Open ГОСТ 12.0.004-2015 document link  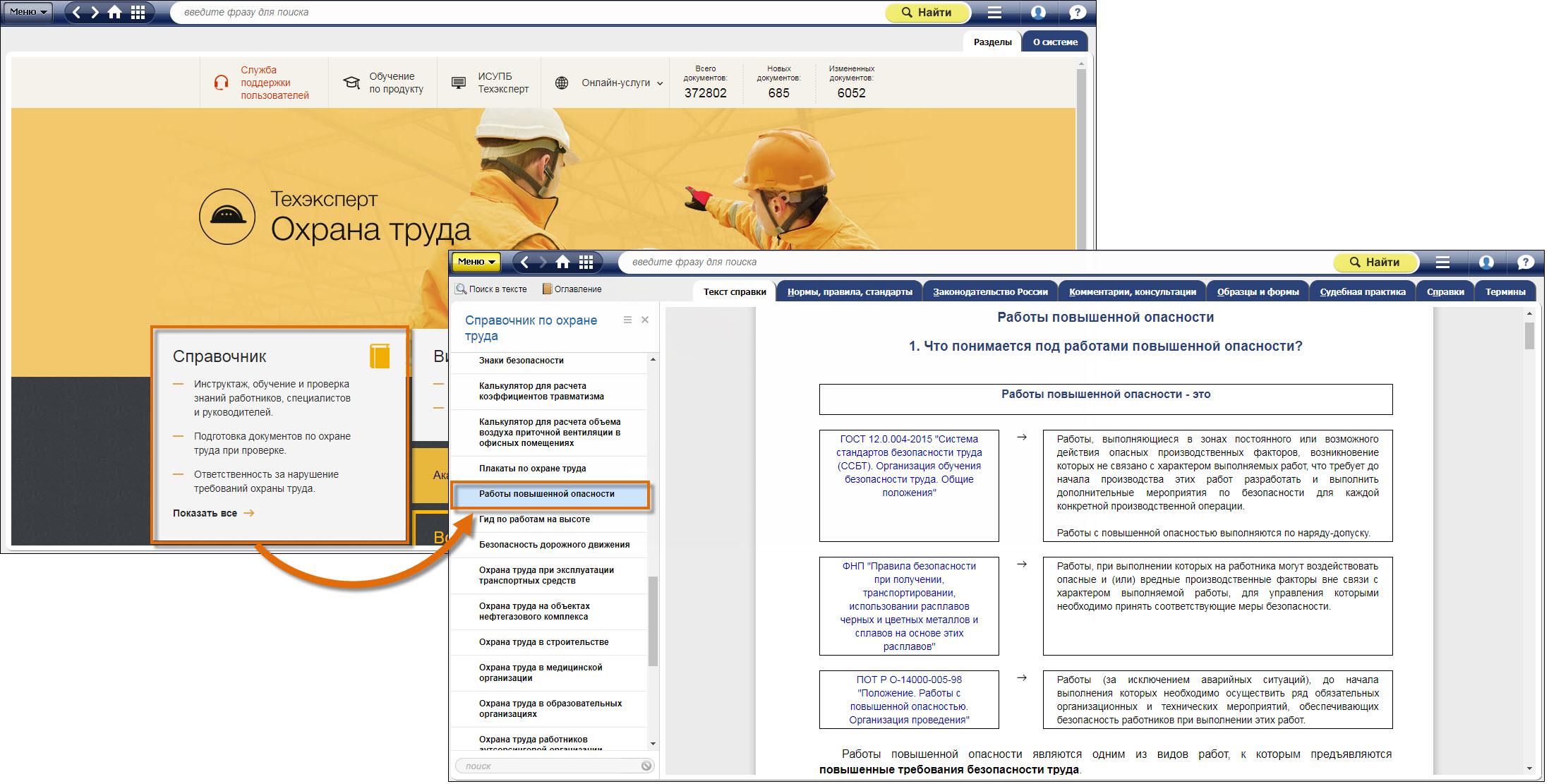click(909, 466)
